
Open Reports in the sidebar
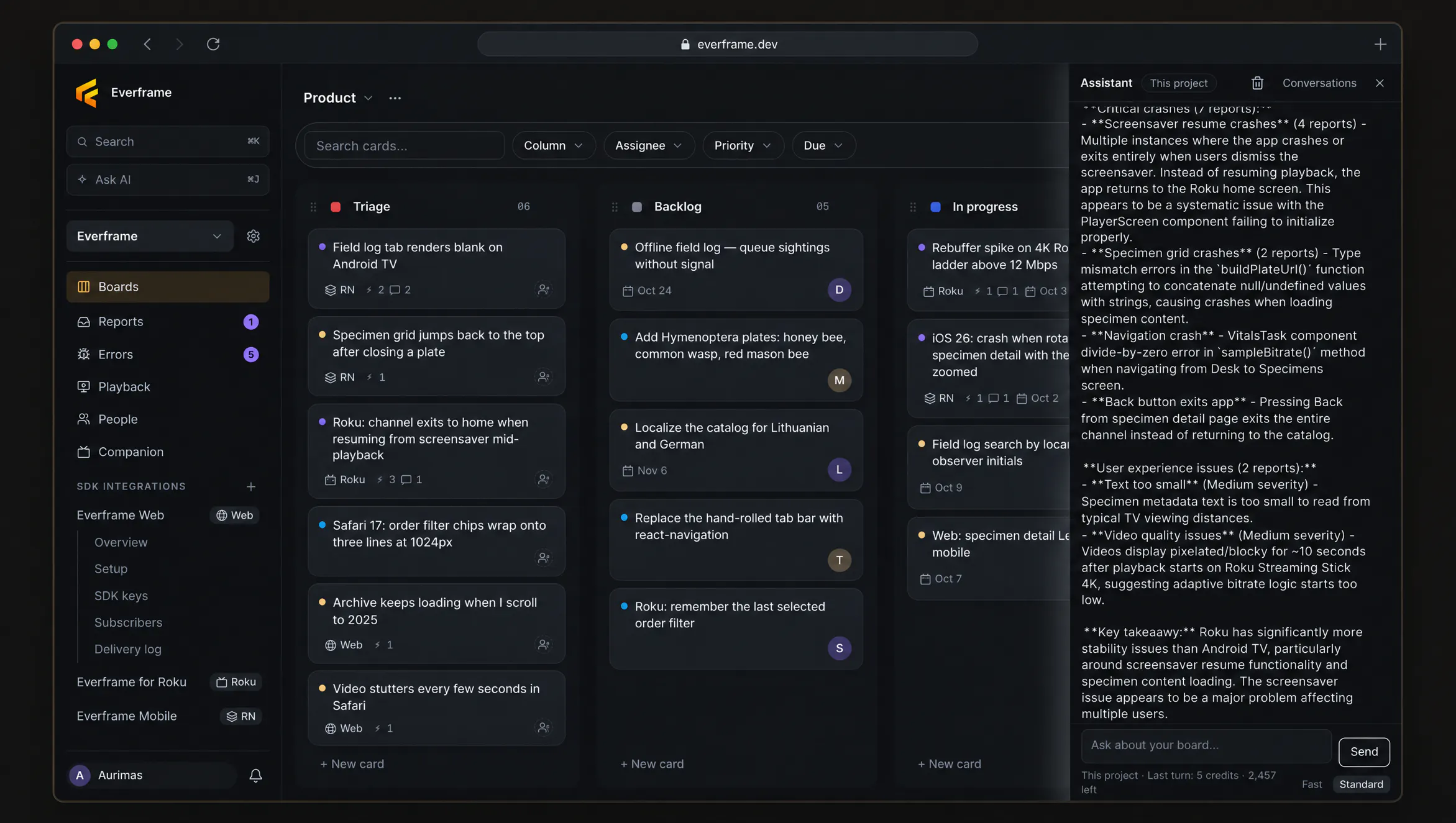(x=168, y=322)
